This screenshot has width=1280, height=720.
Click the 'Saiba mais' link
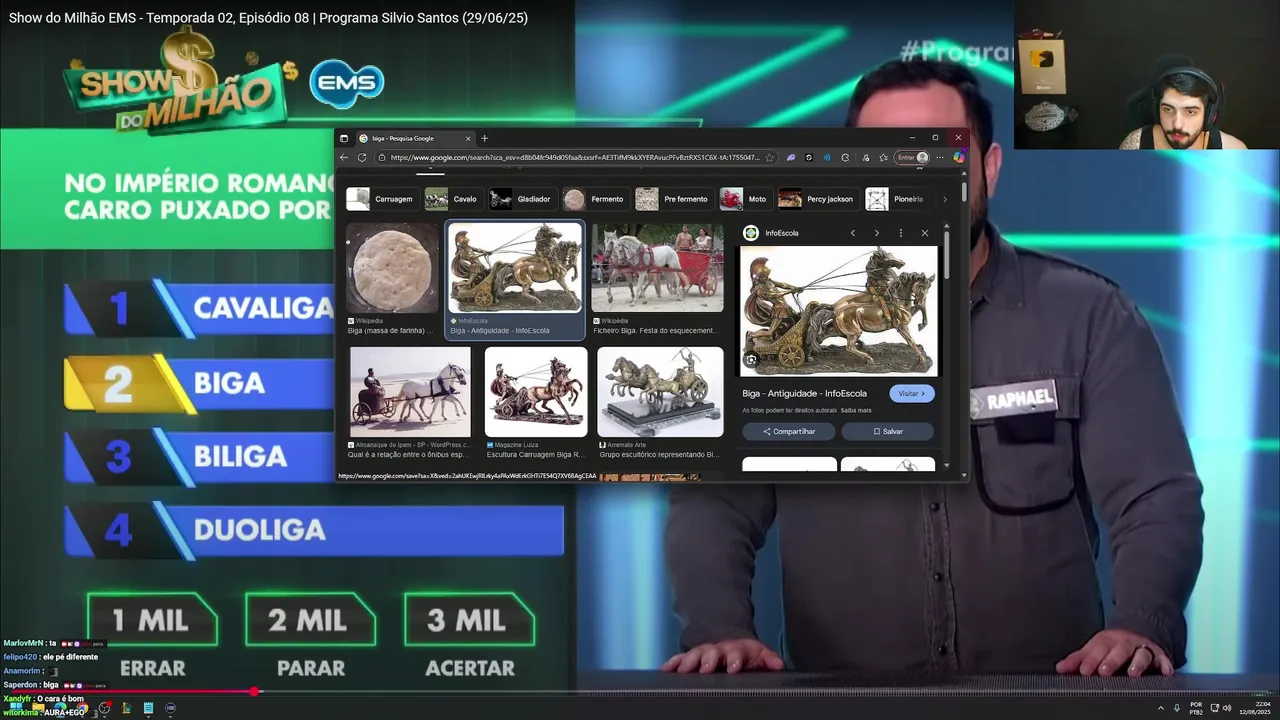point(855,410)
